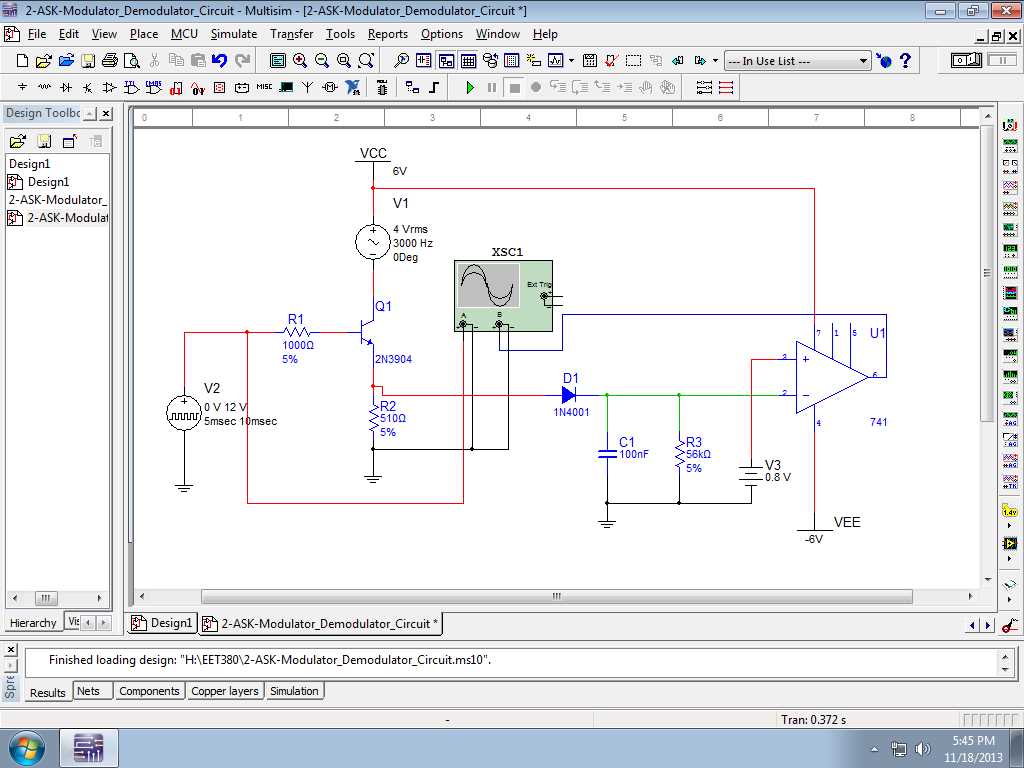Open the Components tab
Image resolution: width=1024 pixels, height=768 pixels.
149,691
